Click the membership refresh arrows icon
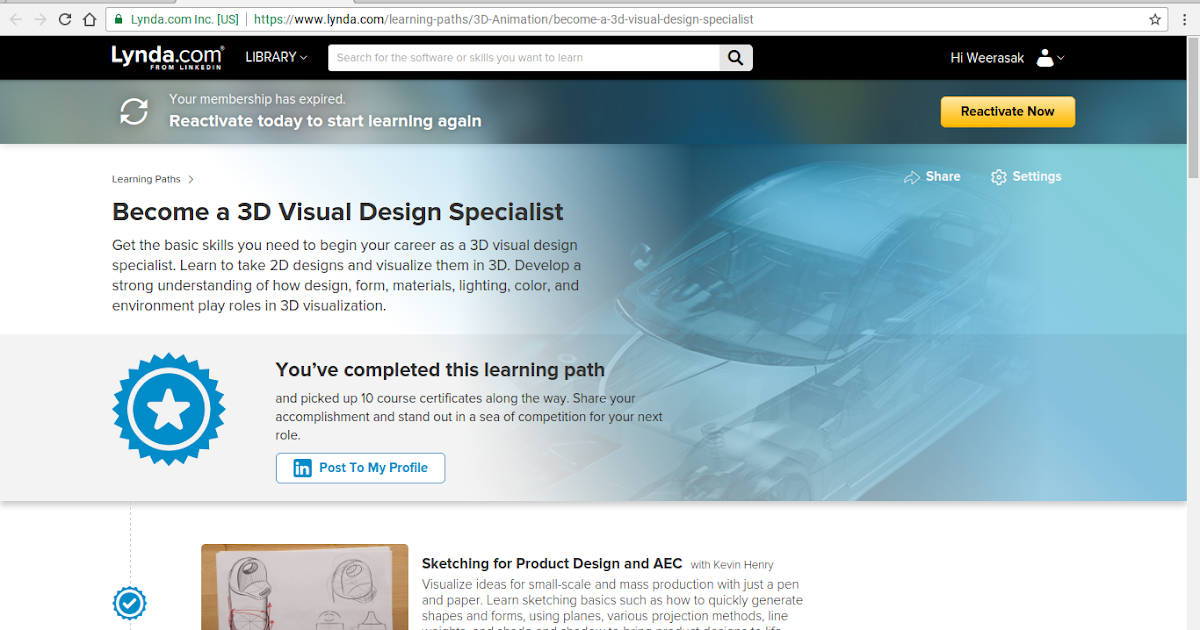 (134, 112)
